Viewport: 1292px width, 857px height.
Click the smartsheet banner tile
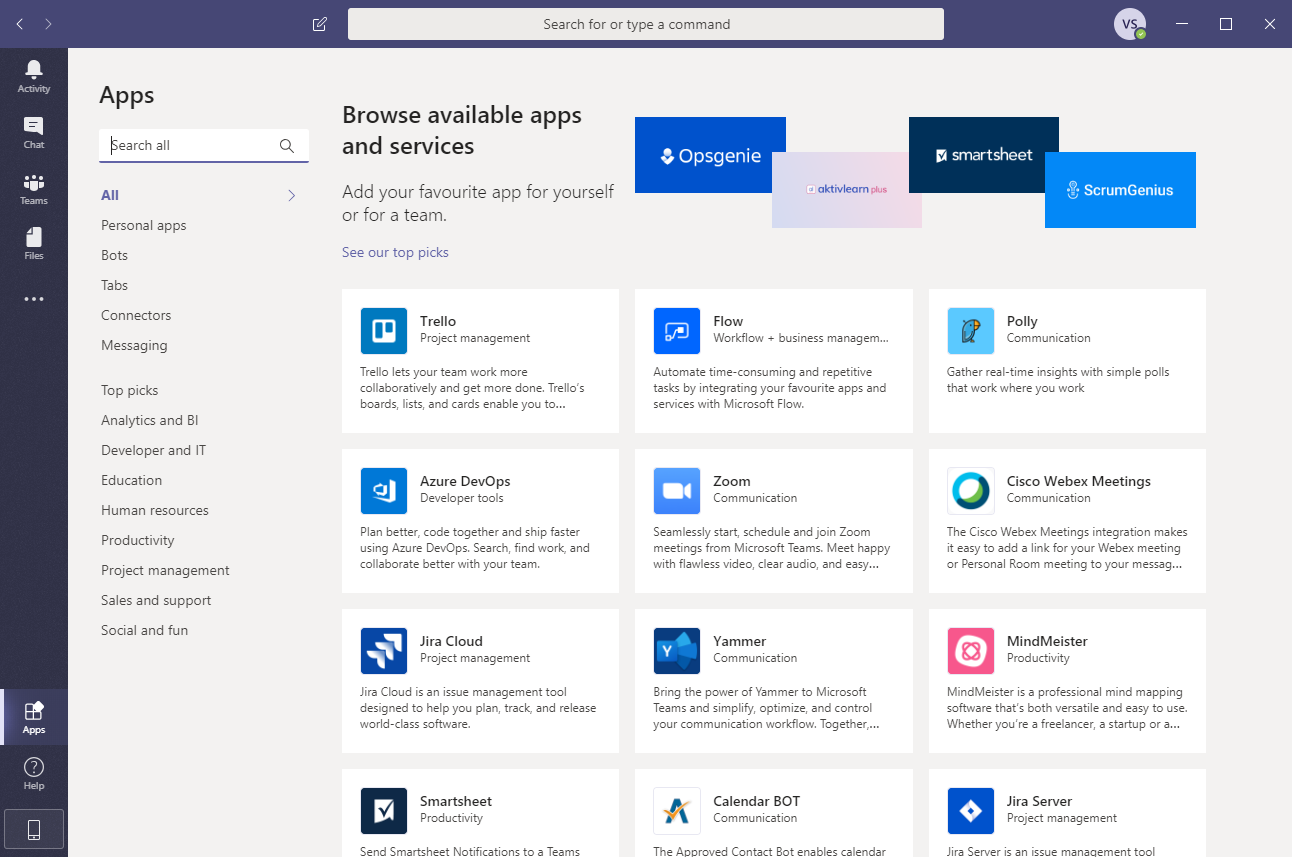point(984,155)
